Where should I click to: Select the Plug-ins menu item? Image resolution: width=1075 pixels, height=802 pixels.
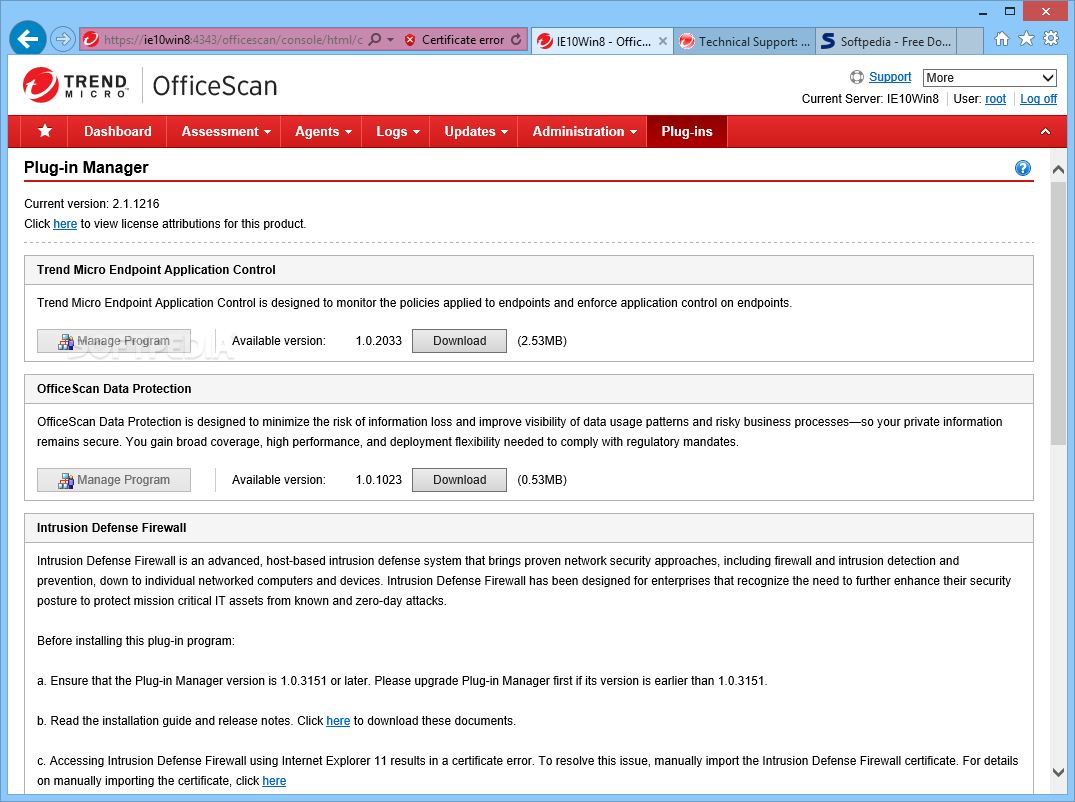pos(686,132)
